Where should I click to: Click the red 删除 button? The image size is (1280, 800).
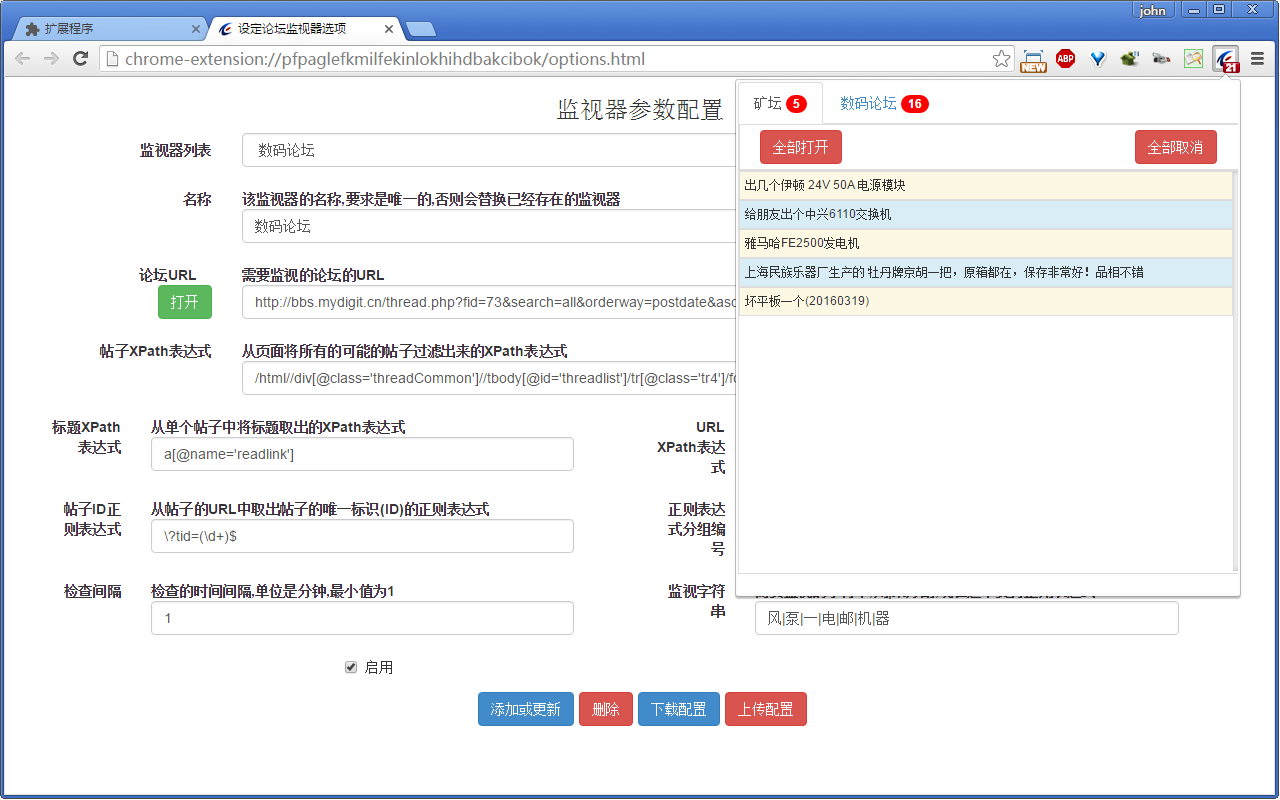(606, 709)
